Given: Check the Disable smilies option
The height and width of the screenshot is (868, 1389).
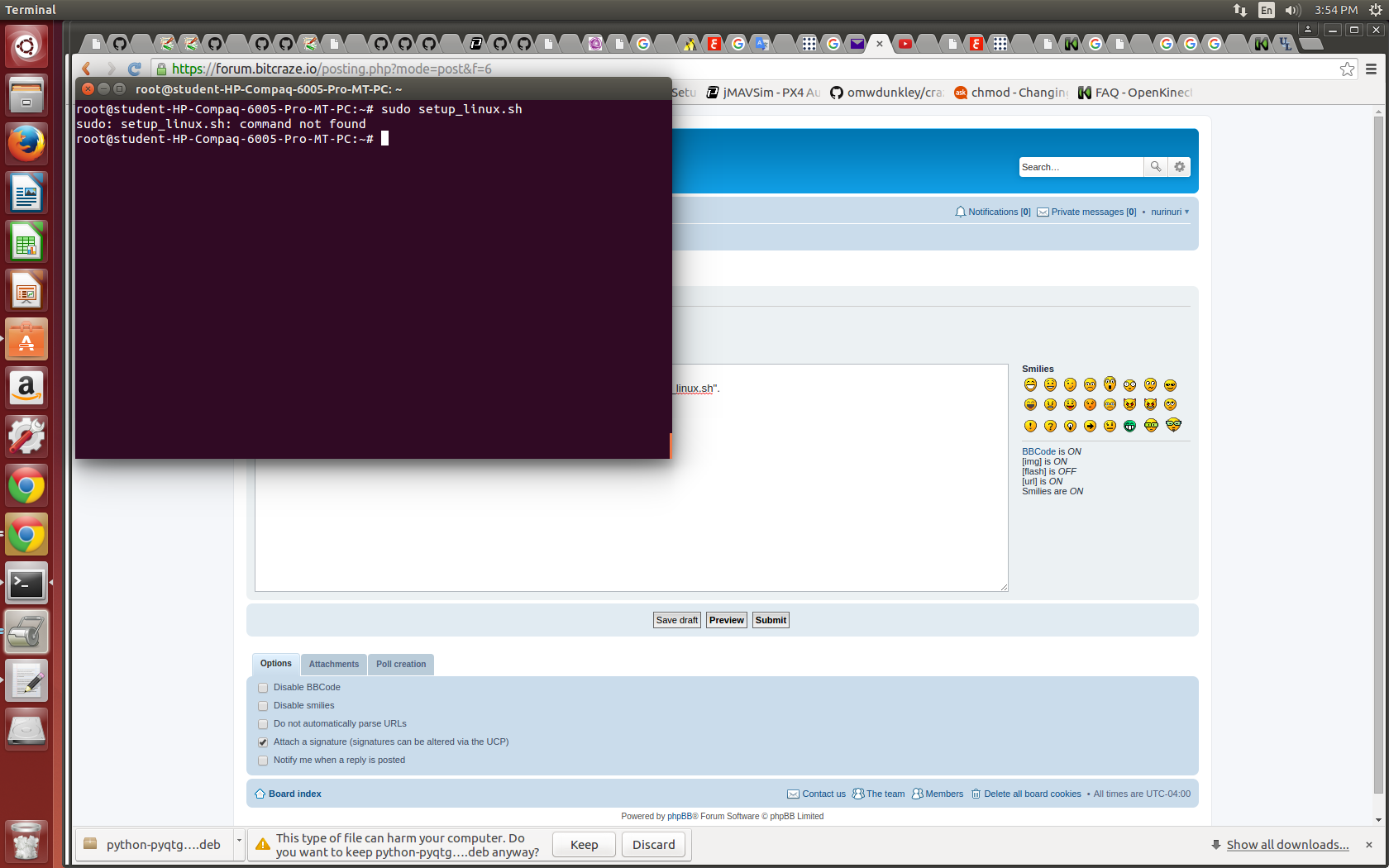Looking at the screenshot, I should [x=263, y=706].
